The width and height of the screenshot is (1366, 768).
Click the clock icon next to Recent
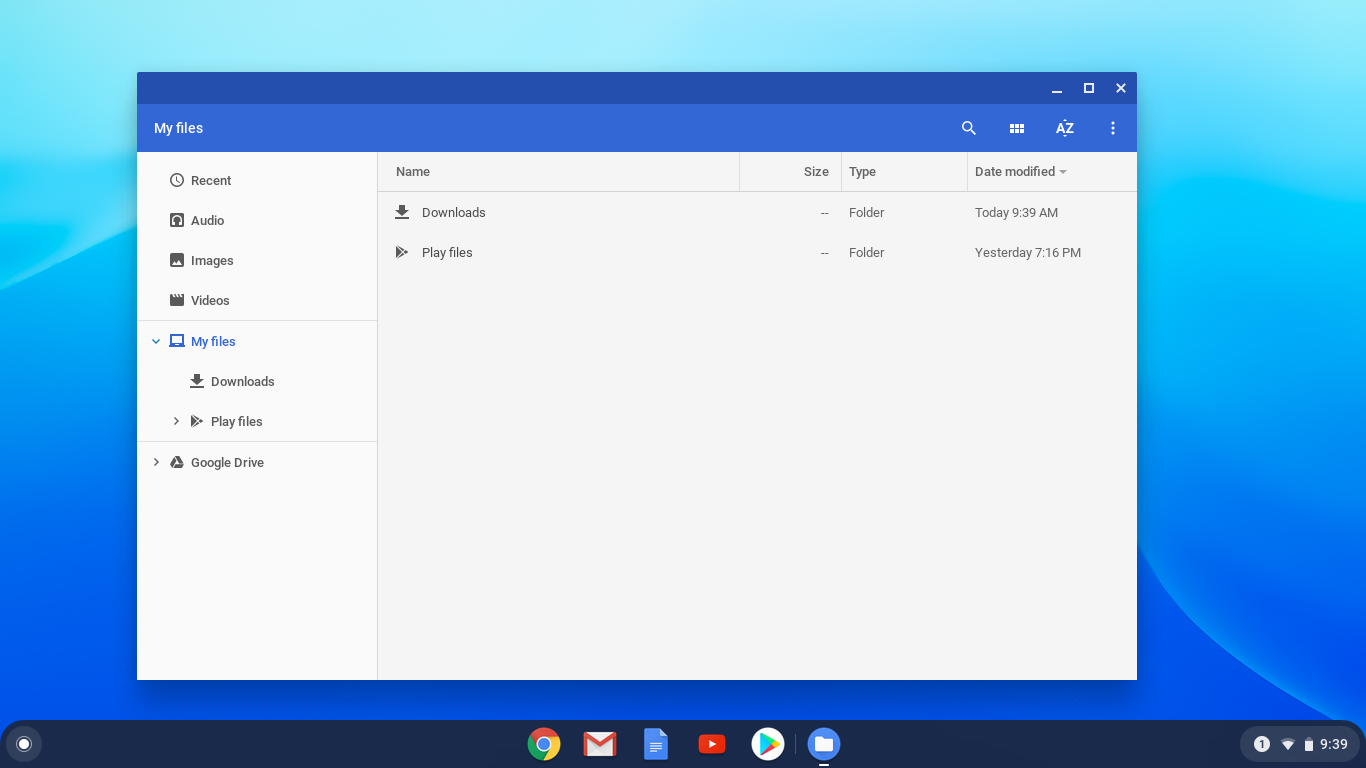tap(177, 180)
